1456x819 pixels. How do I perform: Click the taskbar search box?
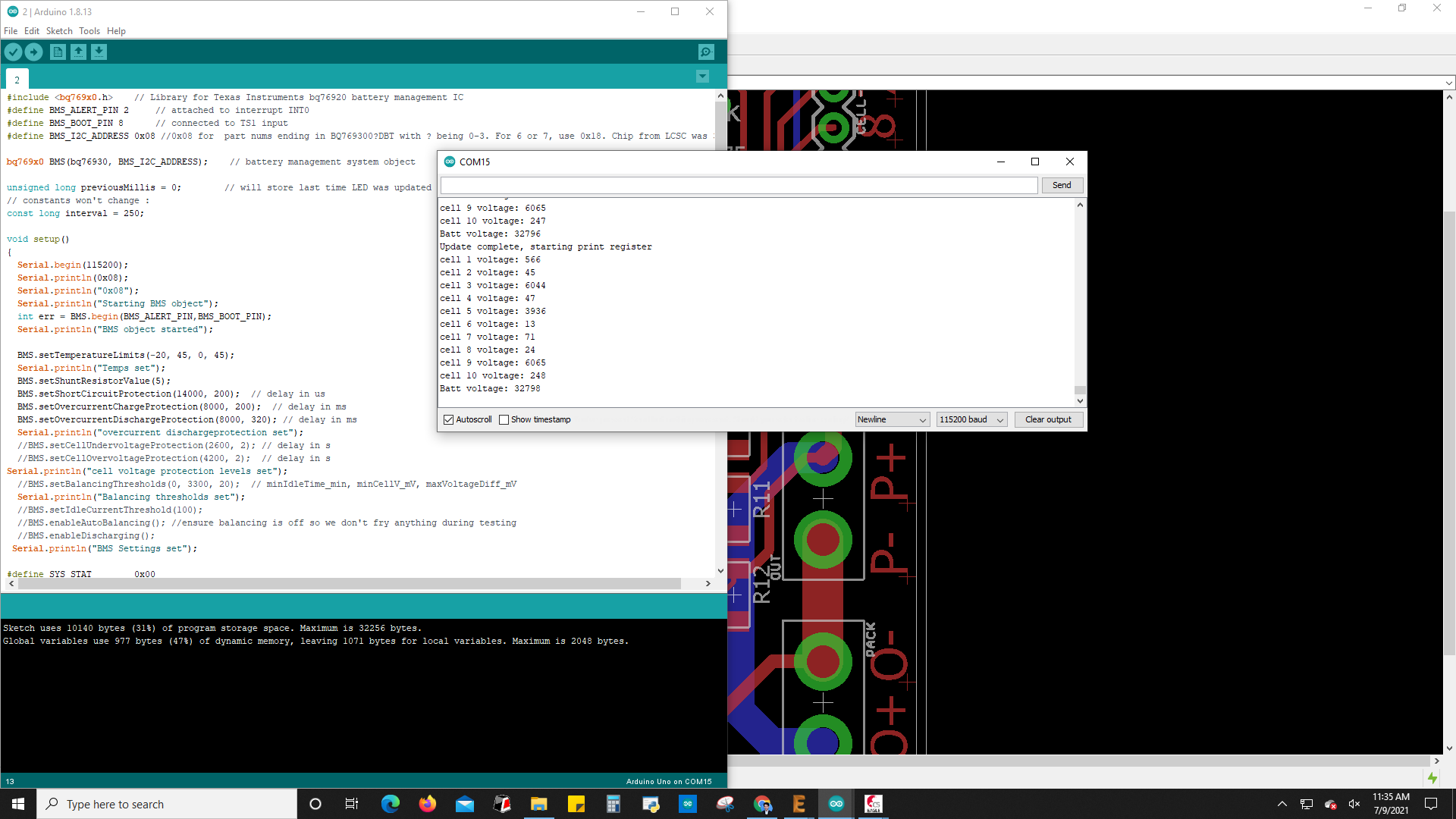[x=167, y=804]
